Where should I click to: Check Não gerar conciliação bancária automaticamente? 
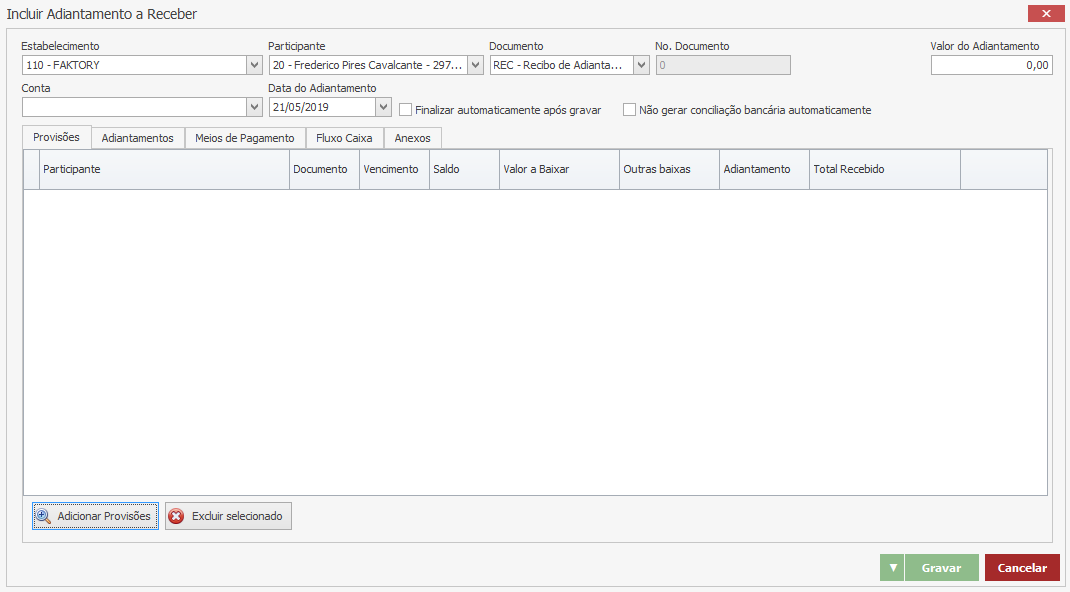630,110
